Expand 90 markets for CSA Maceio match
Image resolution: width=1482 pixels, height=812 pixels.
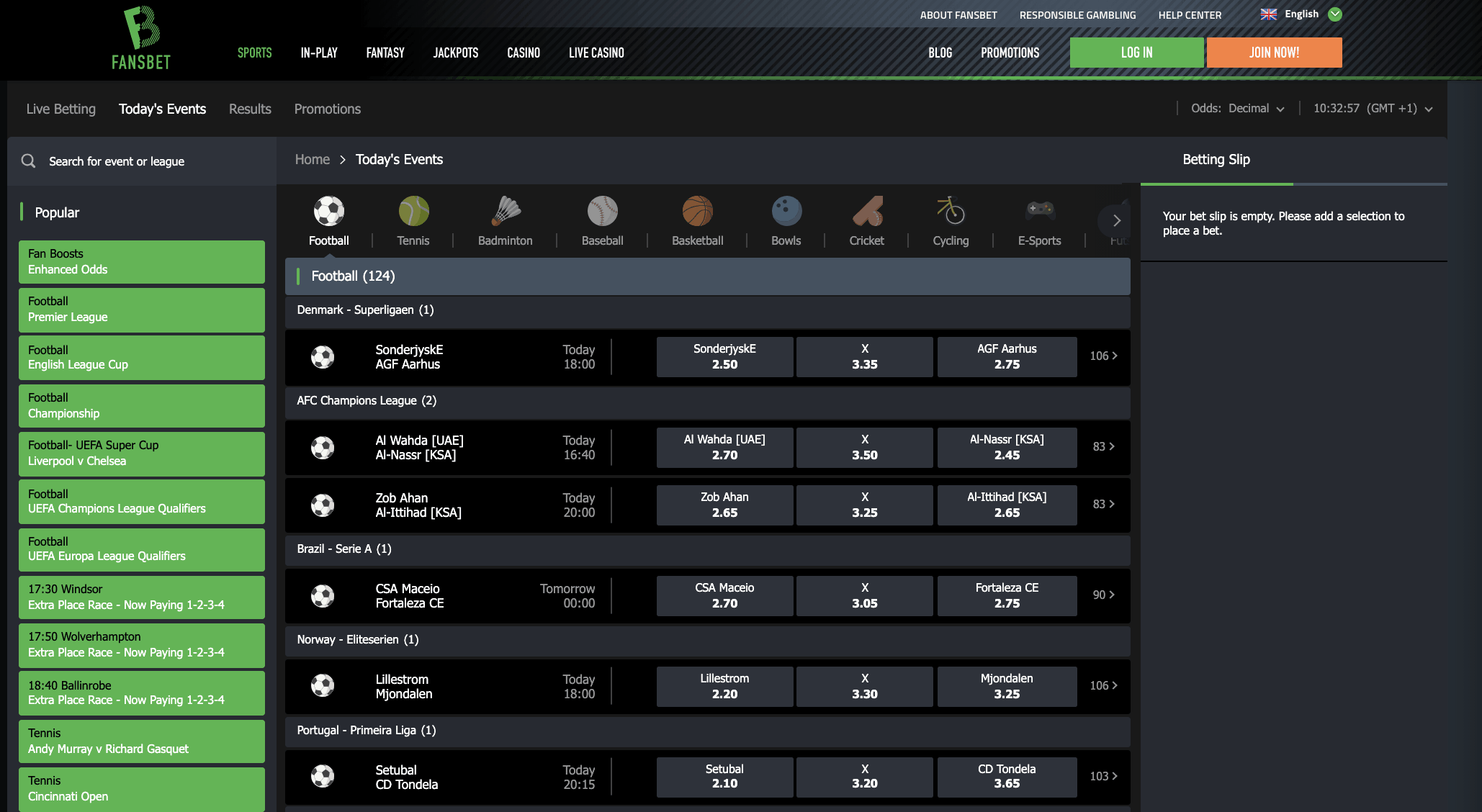pyautogui.click(x=1103, y=595)
